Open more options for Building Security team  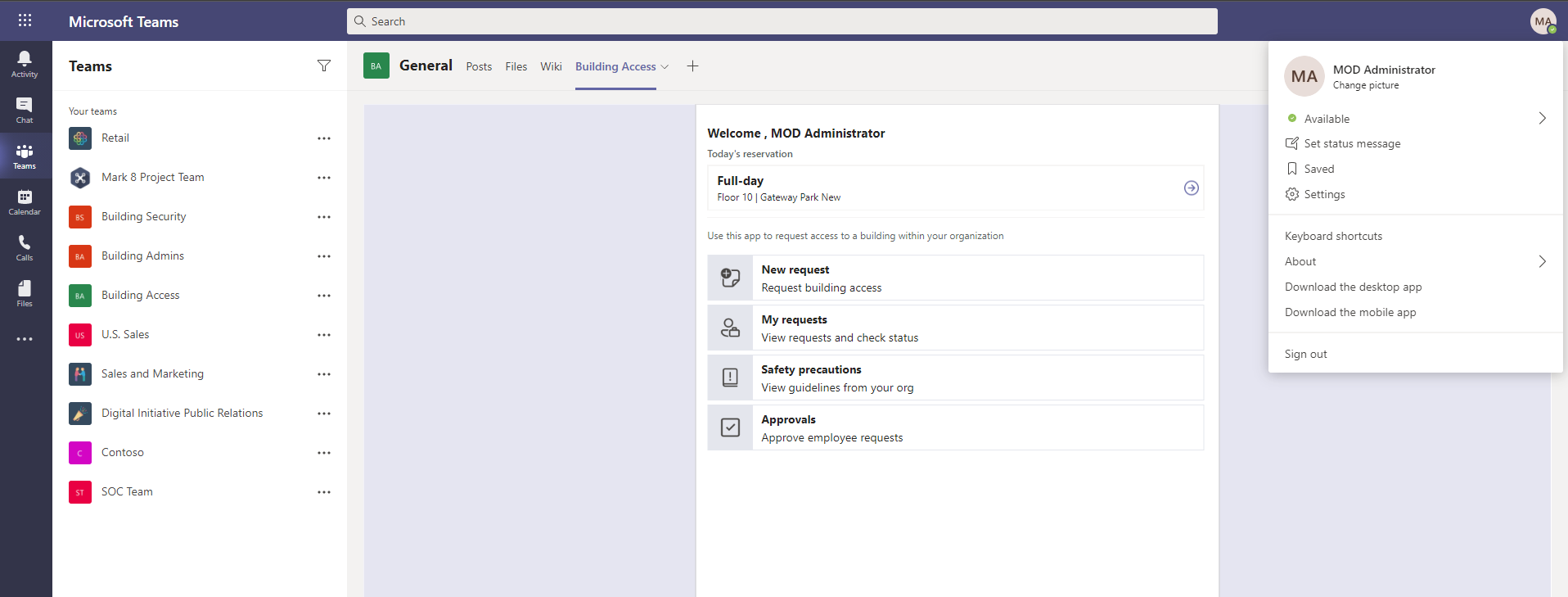tap(324, 217)
